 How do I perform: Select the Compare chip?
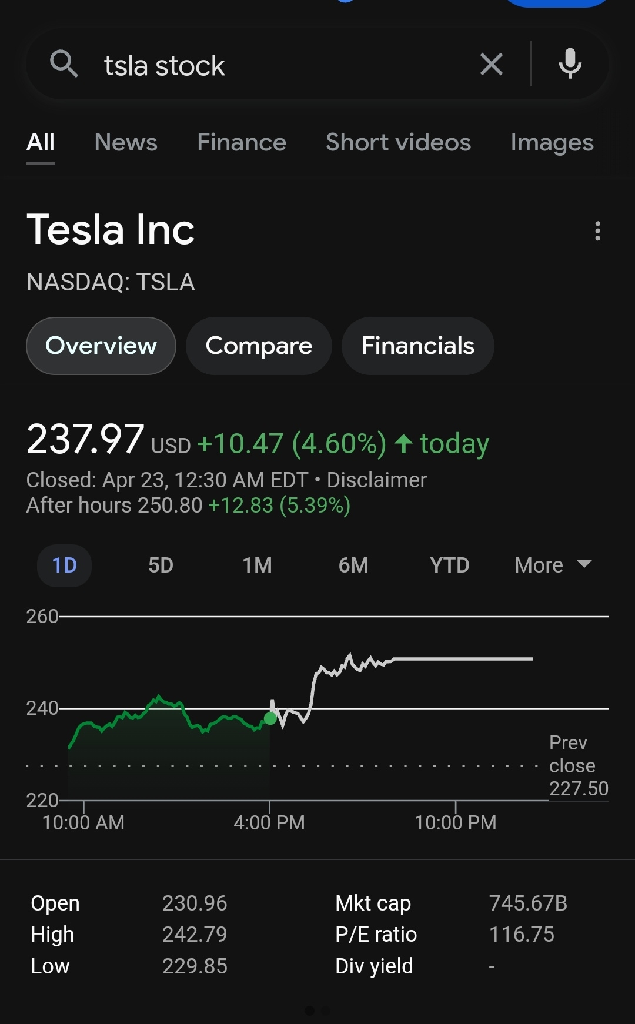259,345
